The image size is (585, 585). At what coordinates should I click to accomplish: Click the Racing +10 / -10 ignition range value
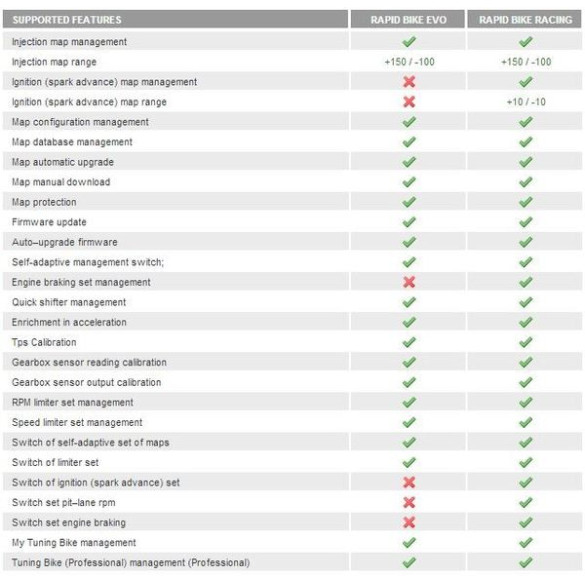click(526, 102)
